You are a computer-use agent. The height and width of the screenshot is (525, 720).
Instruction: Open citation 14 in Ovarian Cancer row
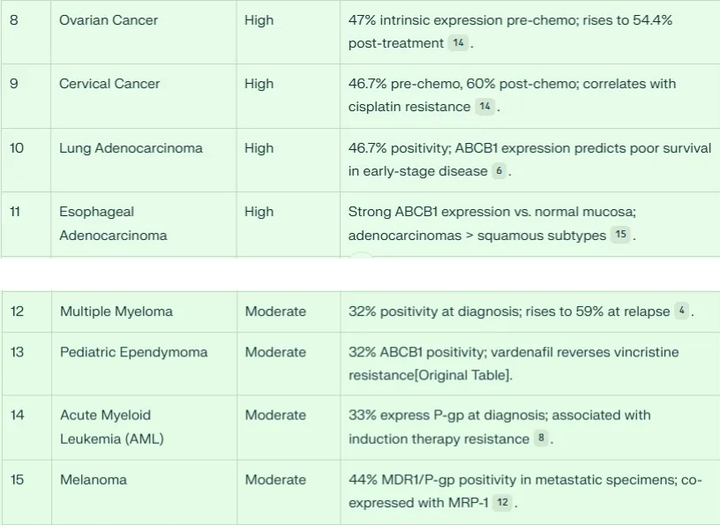[x=458, y=43]
